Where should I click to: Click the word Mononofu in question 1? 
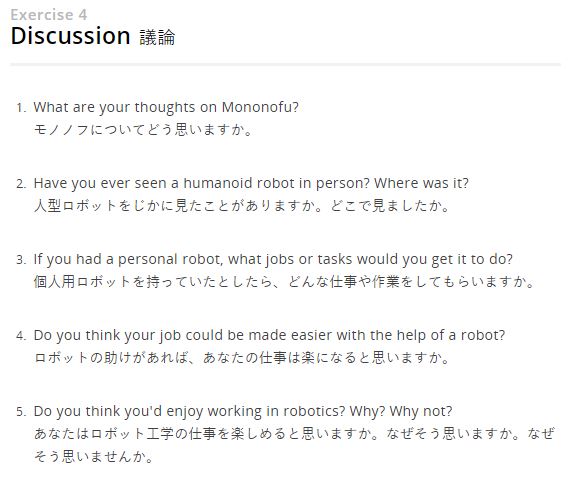tap(260, 107)
